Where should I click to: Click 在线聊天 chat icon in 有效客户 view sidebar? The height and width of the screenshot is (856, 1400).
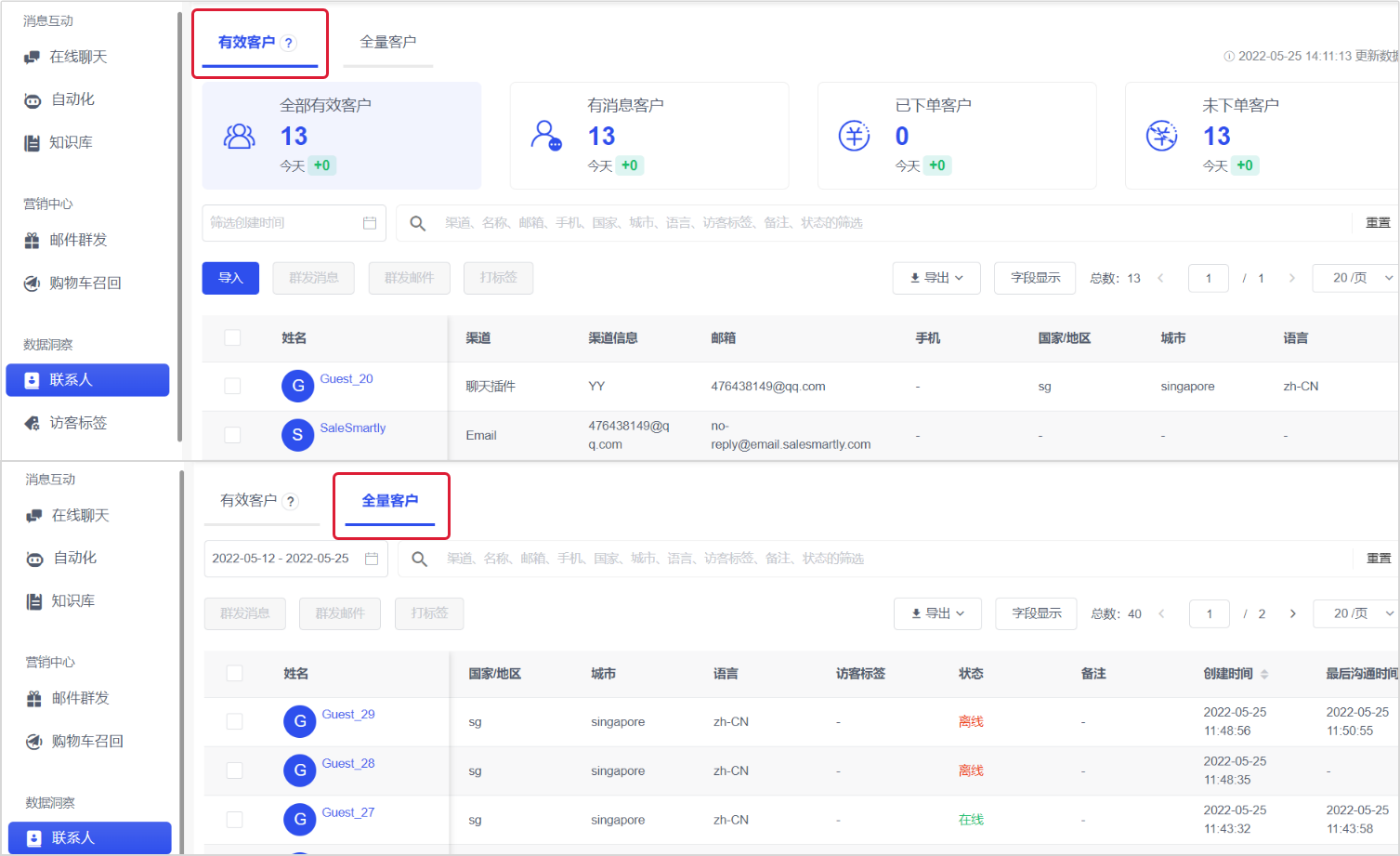click(x=33, y=58)
